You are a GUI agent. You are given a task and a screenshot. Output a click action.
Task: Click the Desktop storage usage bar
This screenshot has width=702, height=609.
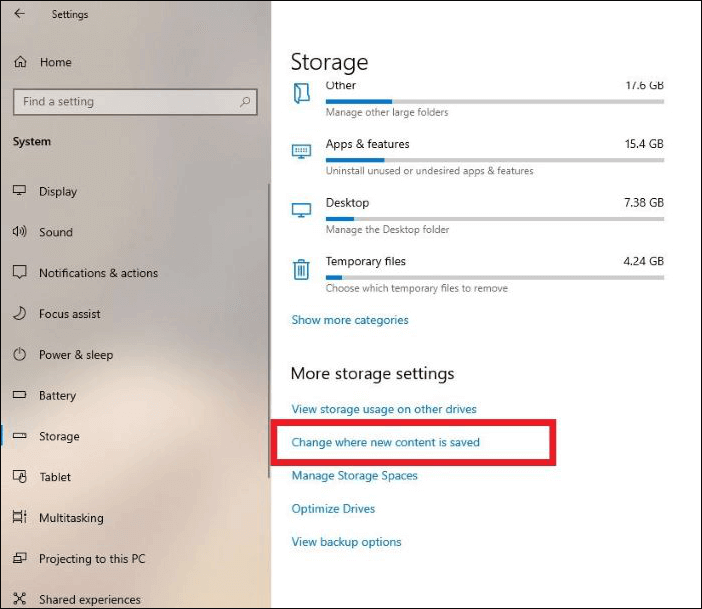494,218
